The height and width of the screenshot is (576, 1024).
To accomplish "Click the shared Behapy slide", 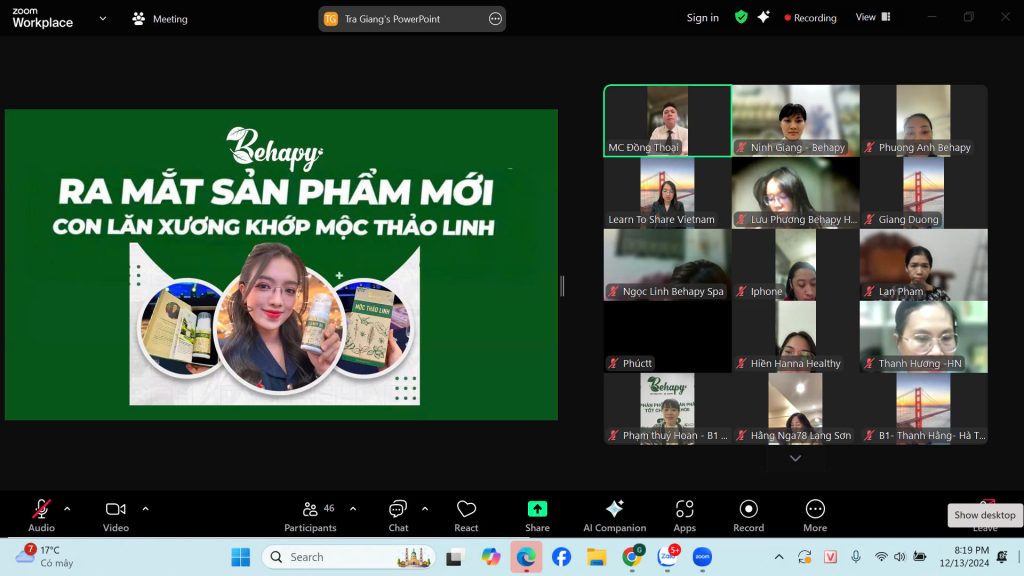I will coord(281,264).
